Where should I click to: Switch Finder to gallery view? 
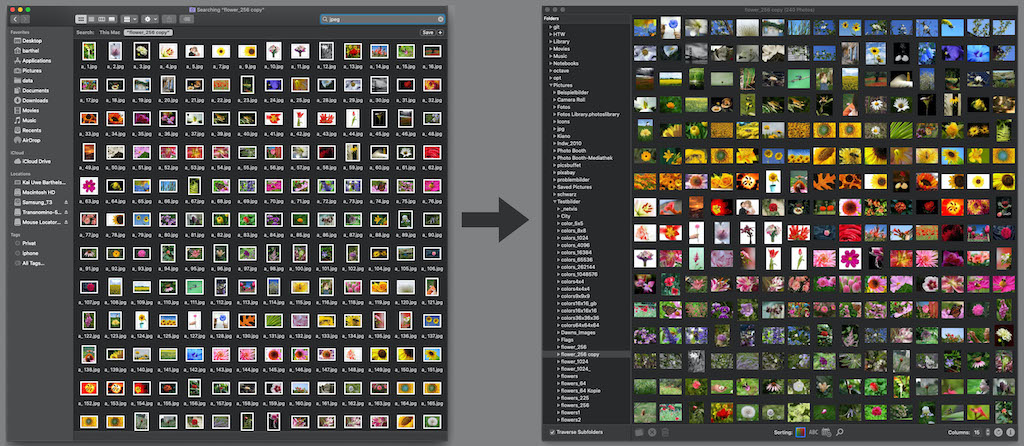click(x=112, y=20)
